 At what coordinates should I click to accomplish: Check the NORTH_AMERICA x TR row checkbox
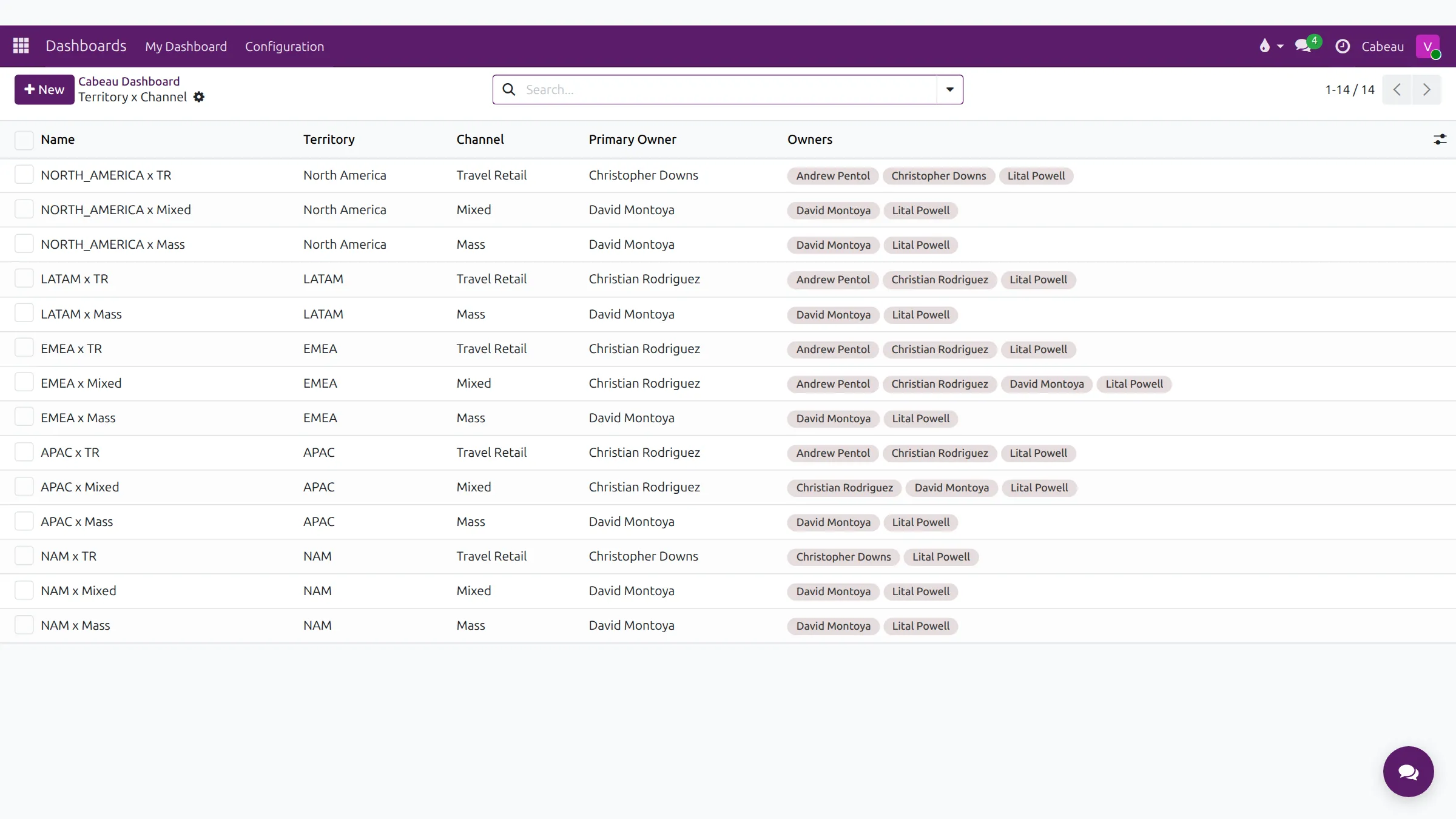(x=24, y=175)
